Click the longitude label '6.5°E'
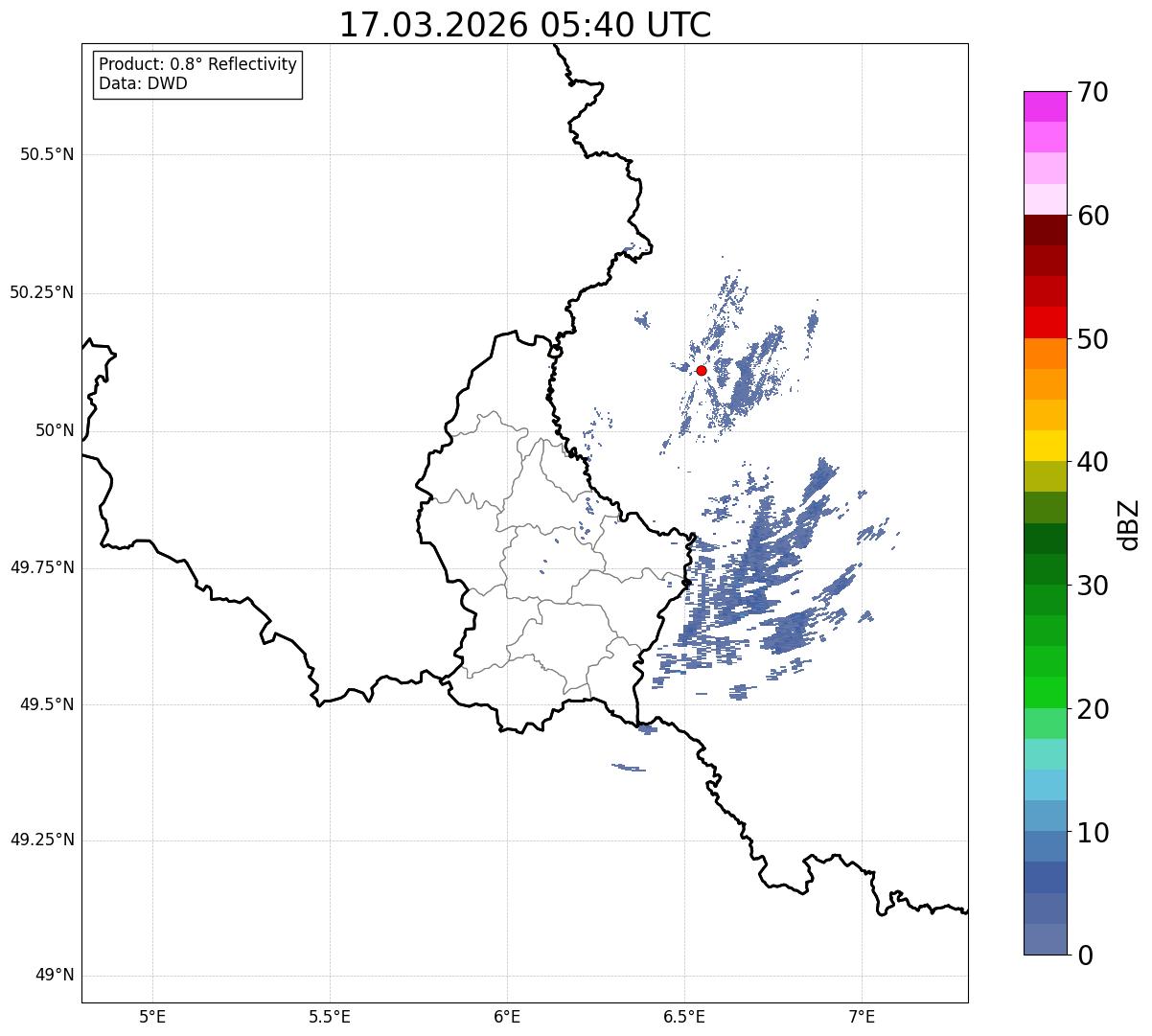Viewport: 1152px width, 1036px height. (684, 1016)
